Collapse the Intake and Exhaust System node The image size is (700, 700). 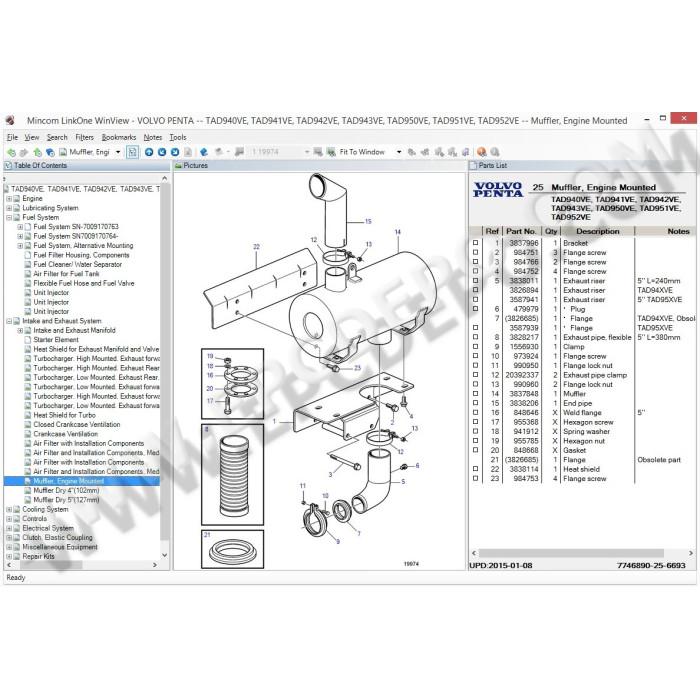(9, 321)
